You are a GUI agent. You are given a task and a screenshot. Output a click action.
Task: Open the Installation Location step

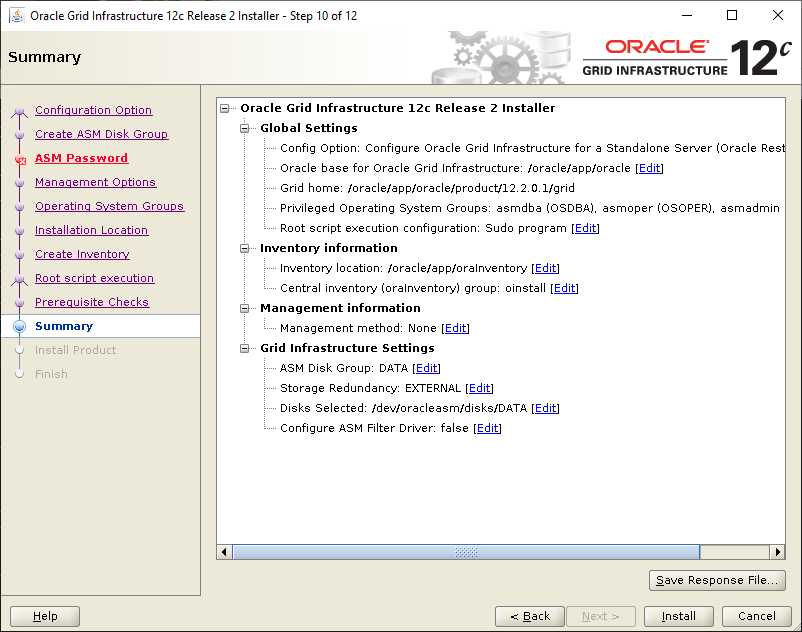click(91, 231)
